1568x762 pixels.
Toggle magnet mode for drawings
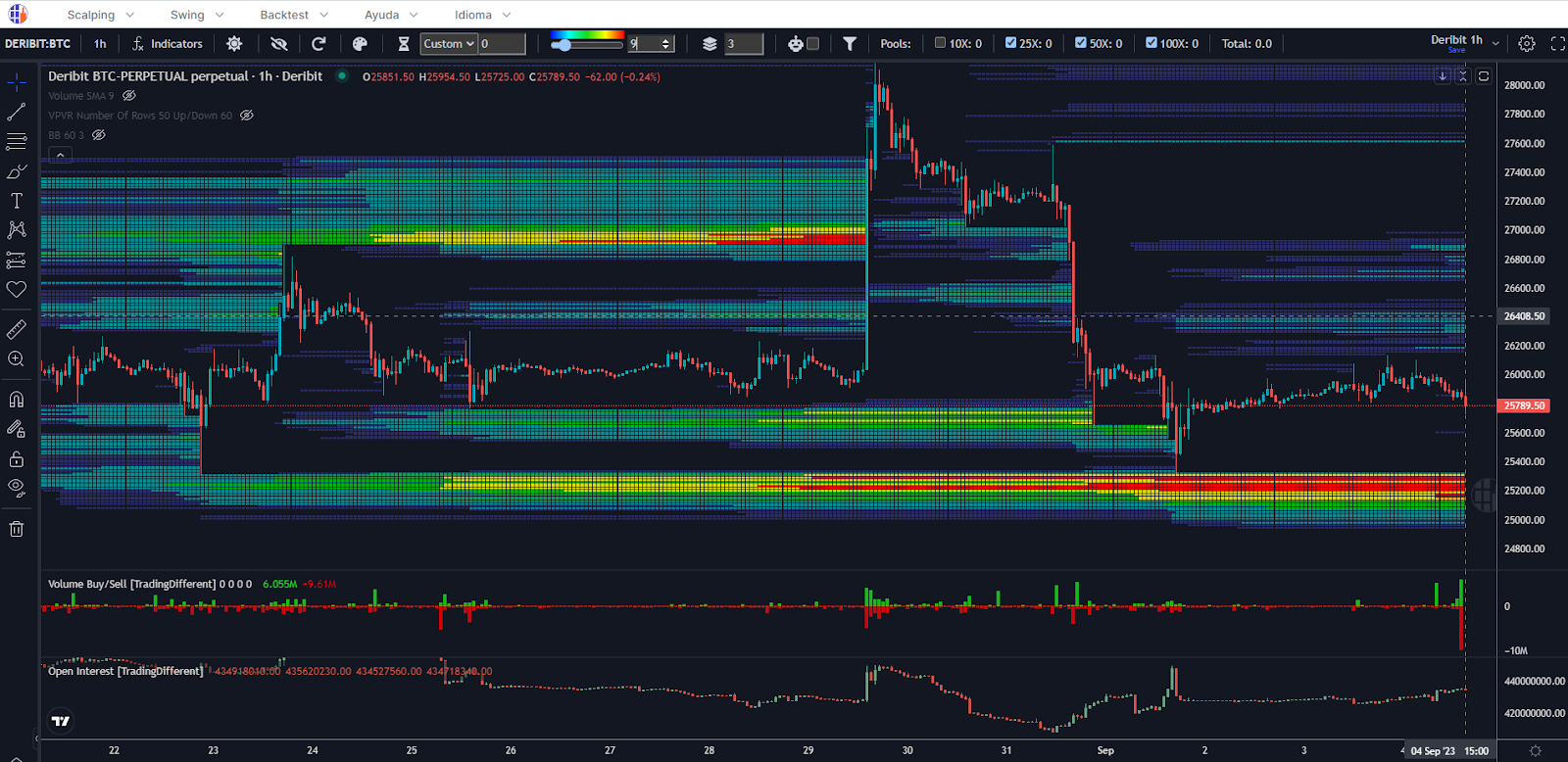click(x=17, y=399)
